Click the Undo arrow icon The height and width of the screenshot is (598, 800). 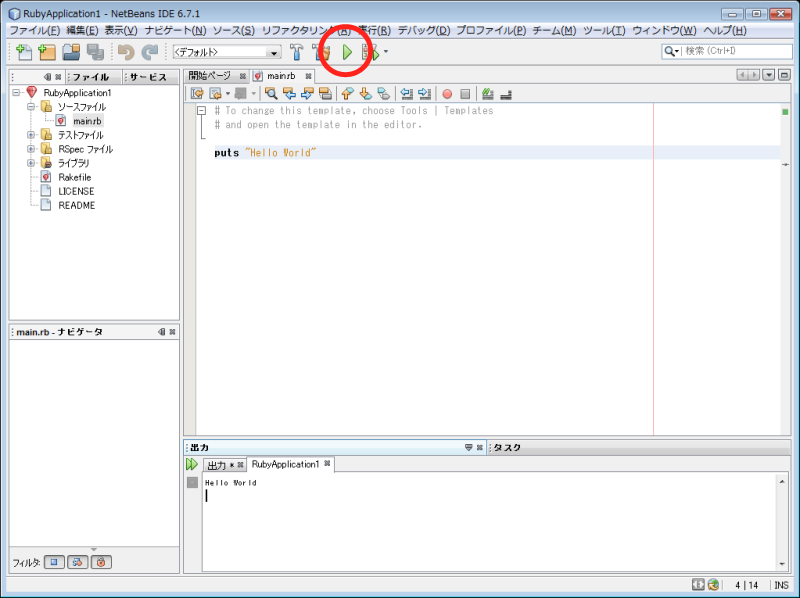[126, 52]
